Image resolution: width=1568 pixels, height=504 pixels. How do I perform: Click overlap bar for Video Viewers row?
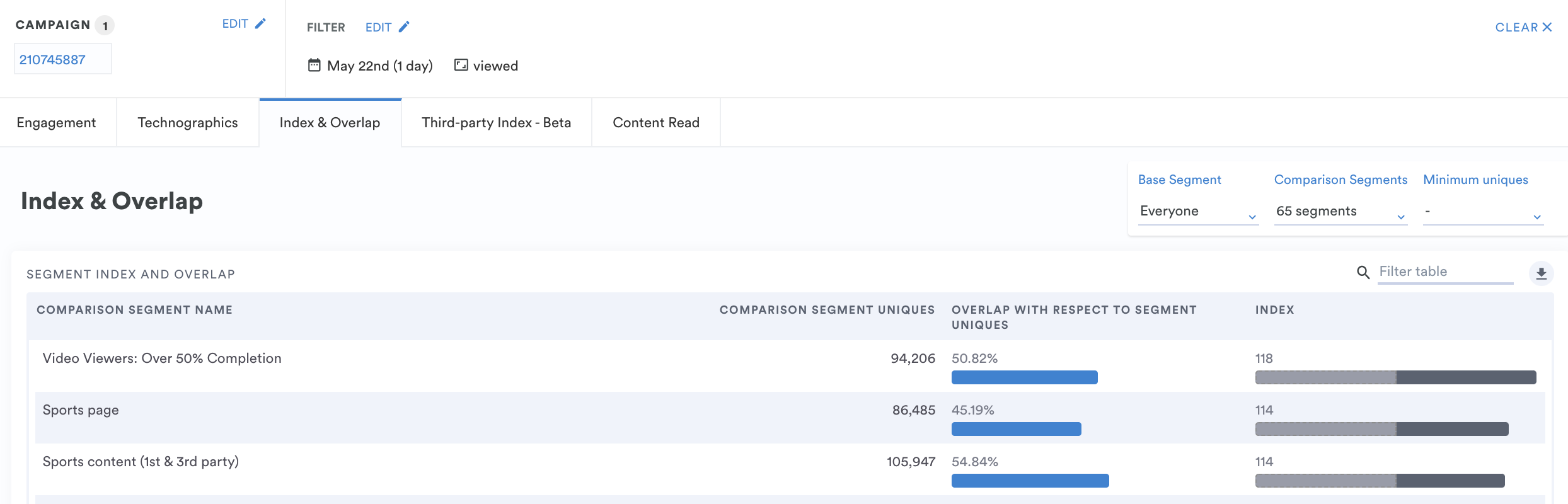pos(1025,377)
